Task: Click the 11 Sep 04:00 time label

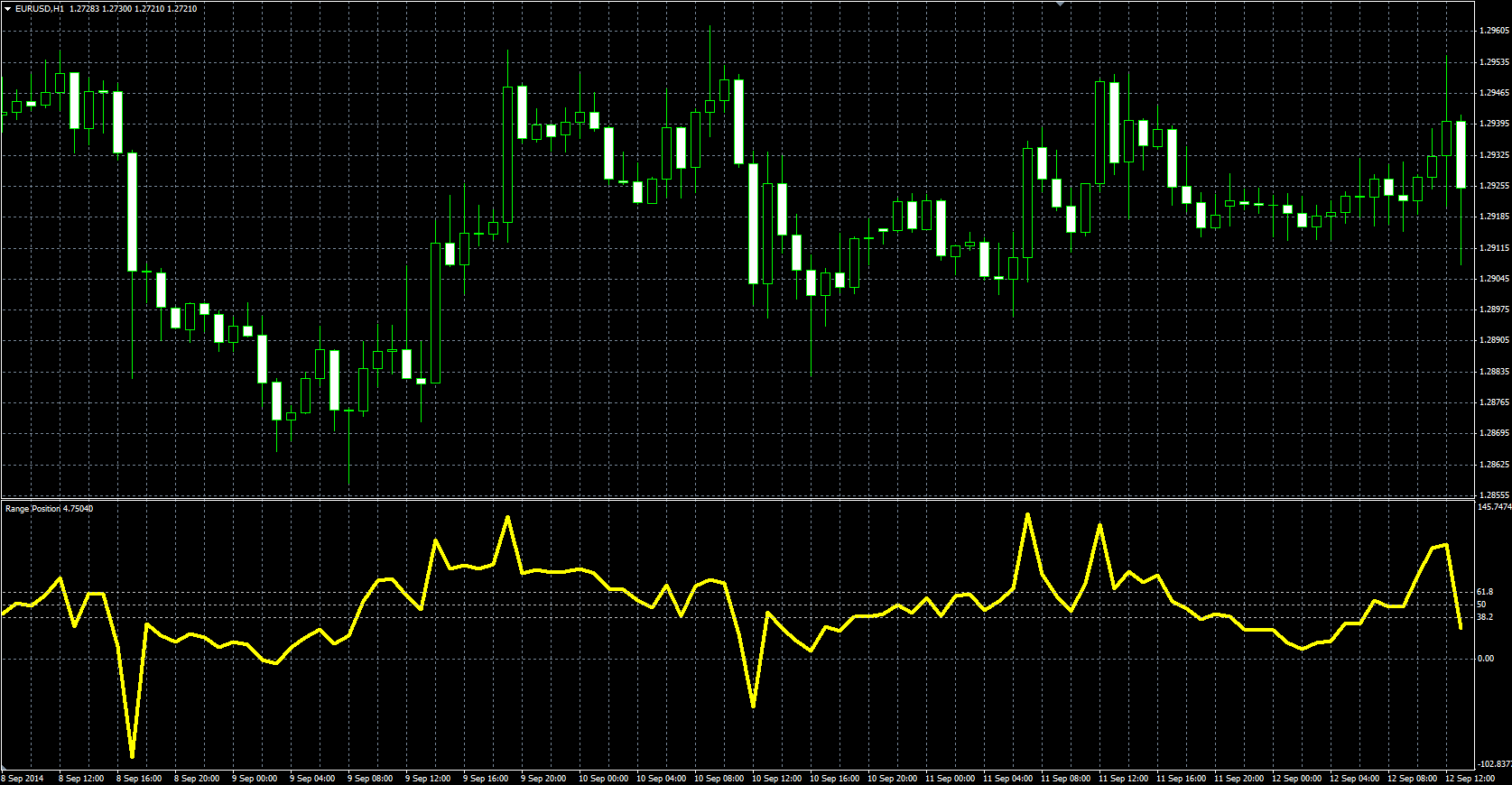Action: [x=1007, y=778]
